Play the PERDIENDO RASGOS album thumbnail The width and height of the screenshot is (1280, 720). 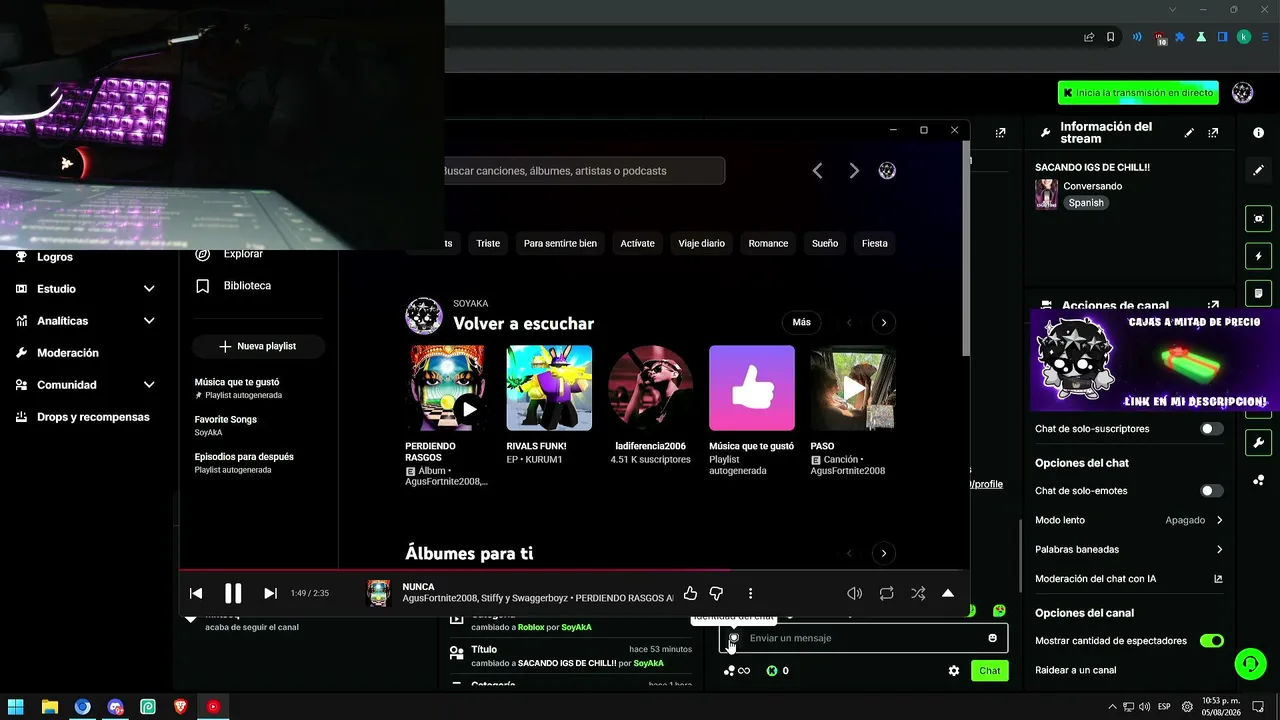click(447, 388)
